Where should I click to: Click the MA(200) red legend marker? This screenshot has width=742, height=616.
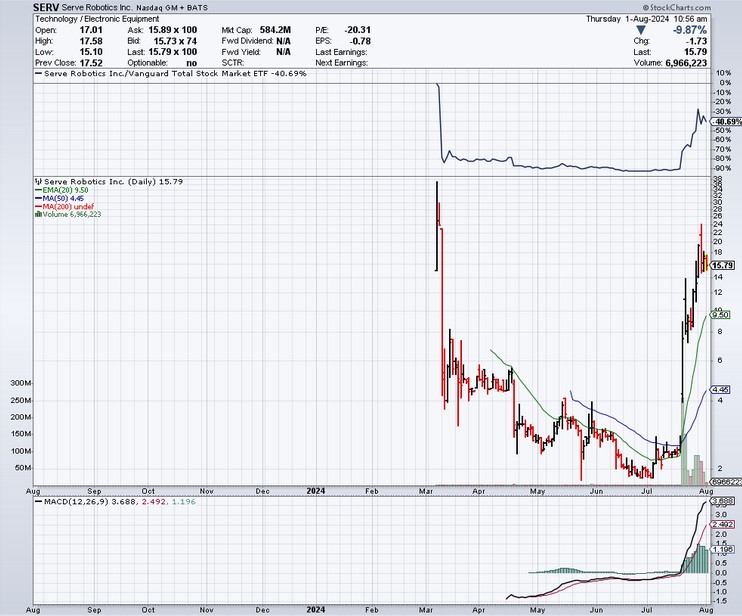click(x=37, y=206)
